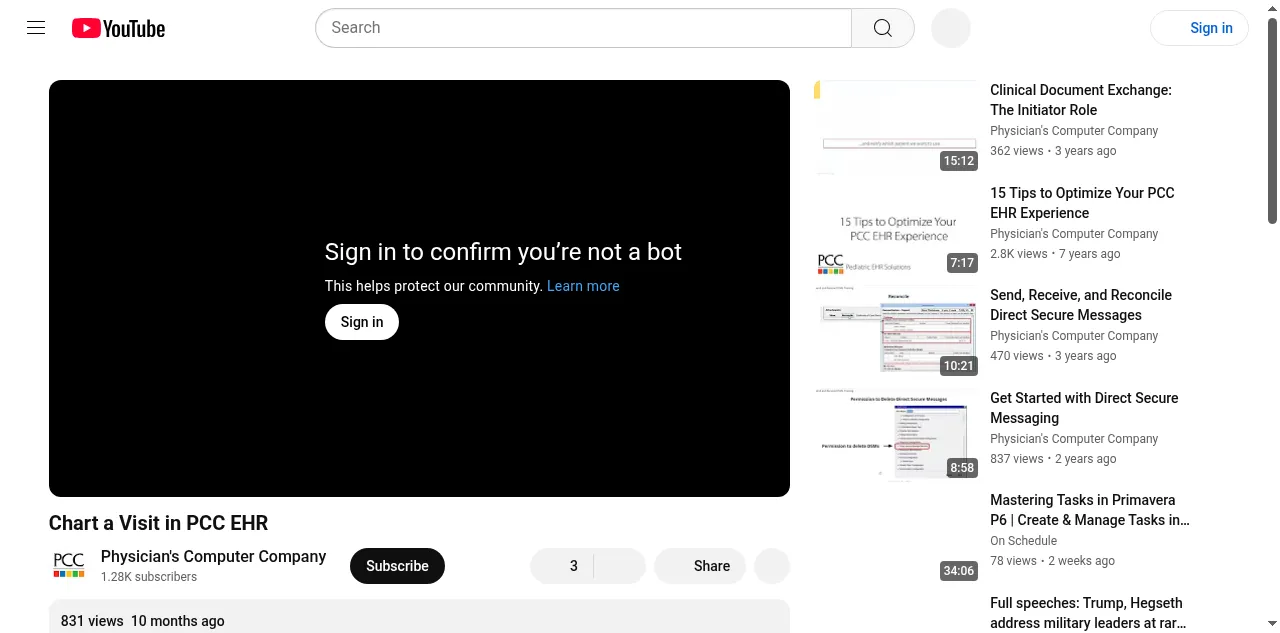The height and width of the screenshot is (633, 1280).
Task: Click channel name under 15 Tips video
Action: [x=1074, y=234]
